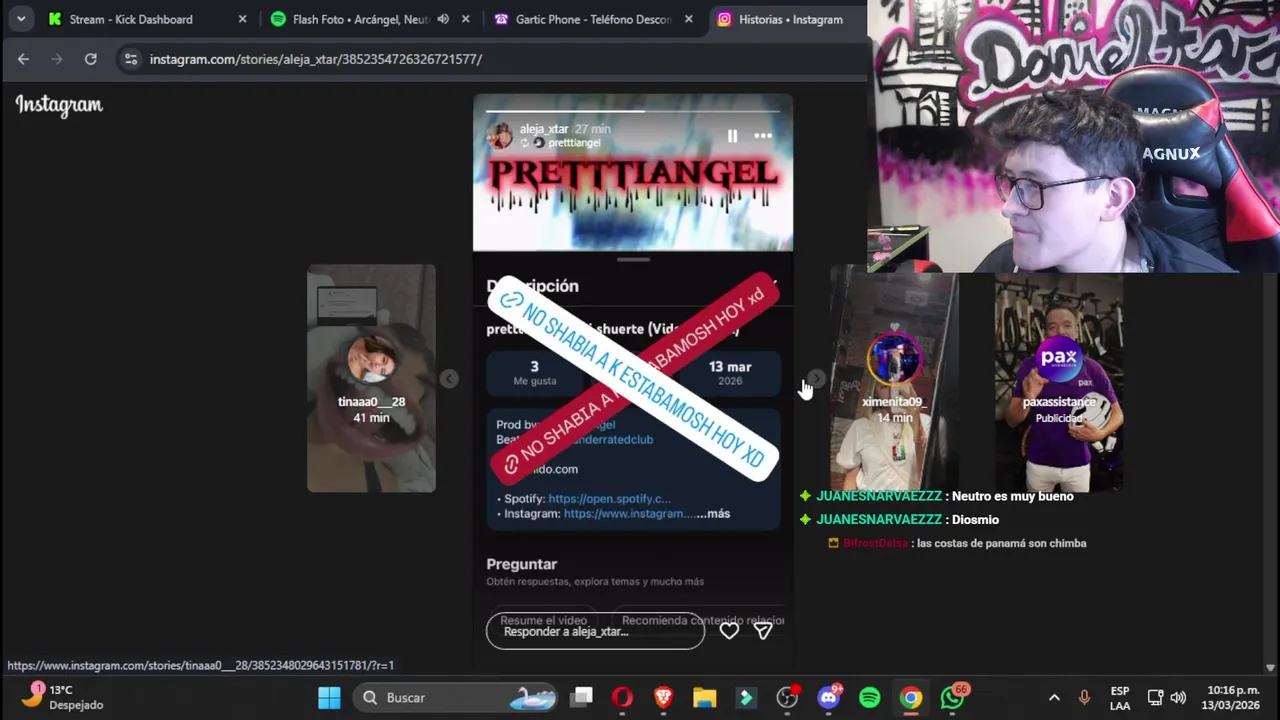The height and width of the screenshot is (720, 1280).
Task: Open File Explorer from taskbar
Action: pos(705,697)
